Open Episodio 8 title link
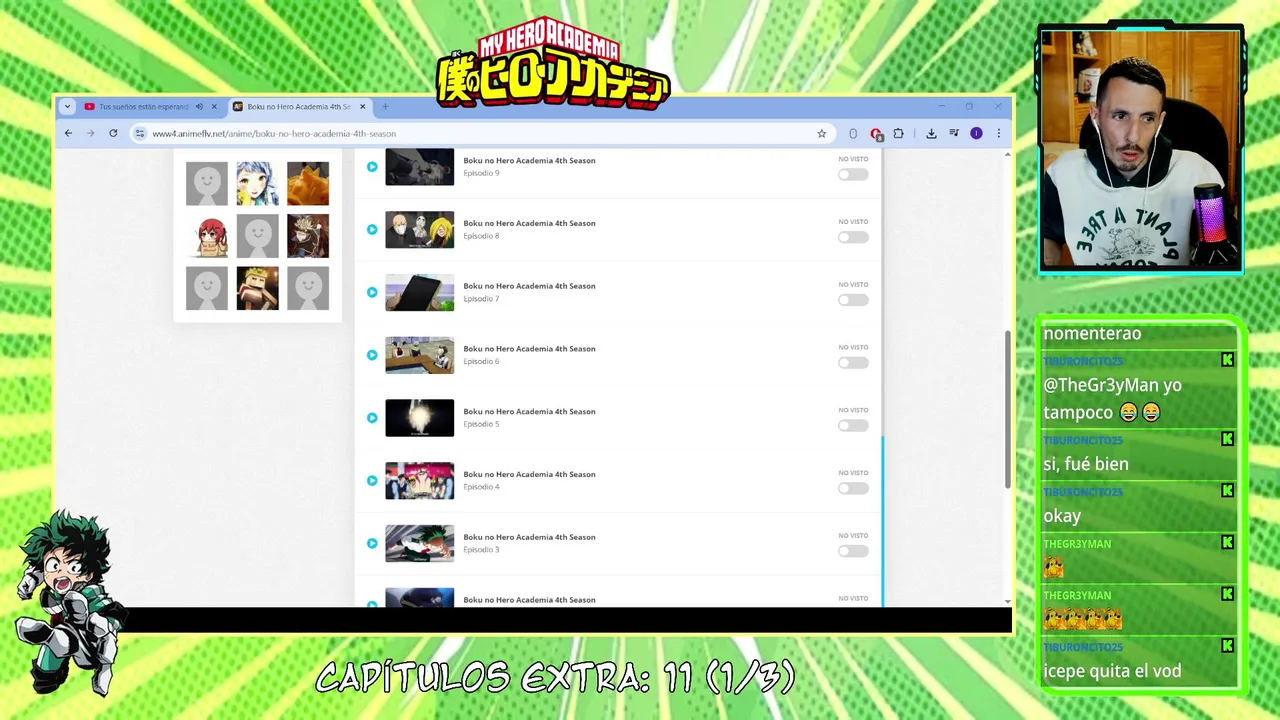 (529, 223)
